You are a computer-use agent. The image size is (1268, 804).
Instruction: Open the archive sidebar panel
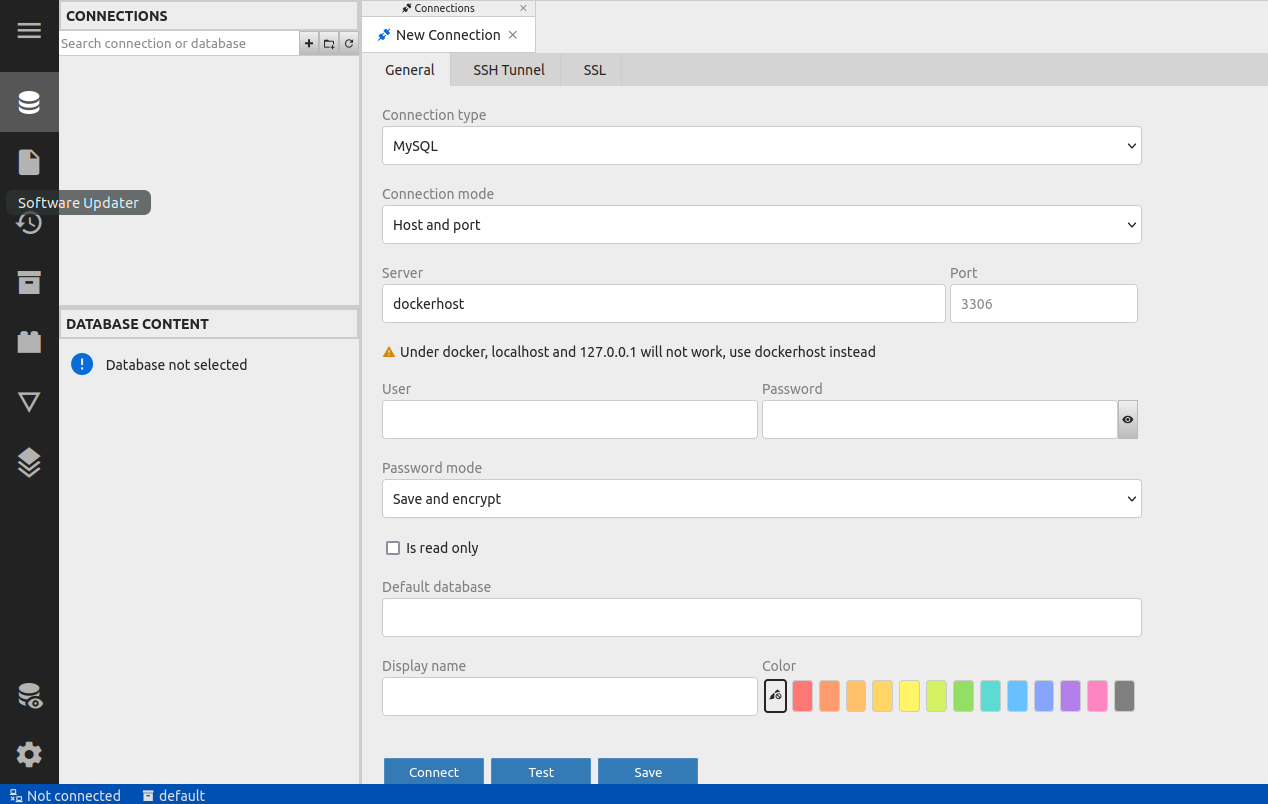29,282
